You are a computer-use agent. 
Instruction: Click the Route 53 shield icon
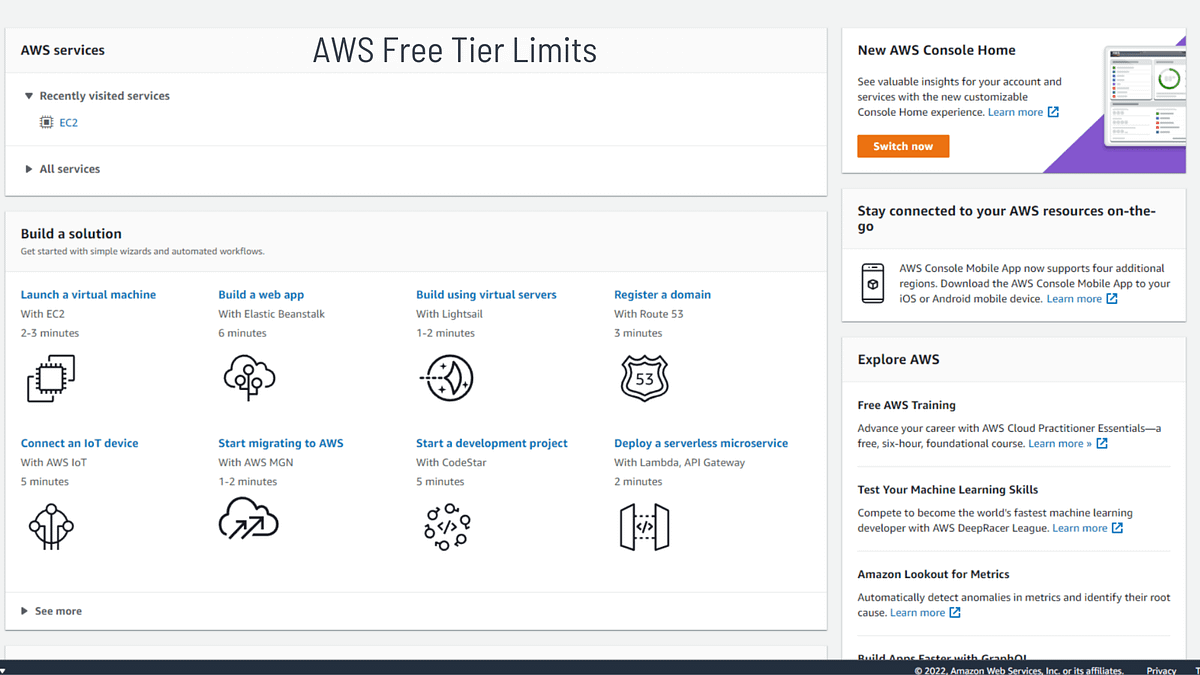[x=645, y=379]
